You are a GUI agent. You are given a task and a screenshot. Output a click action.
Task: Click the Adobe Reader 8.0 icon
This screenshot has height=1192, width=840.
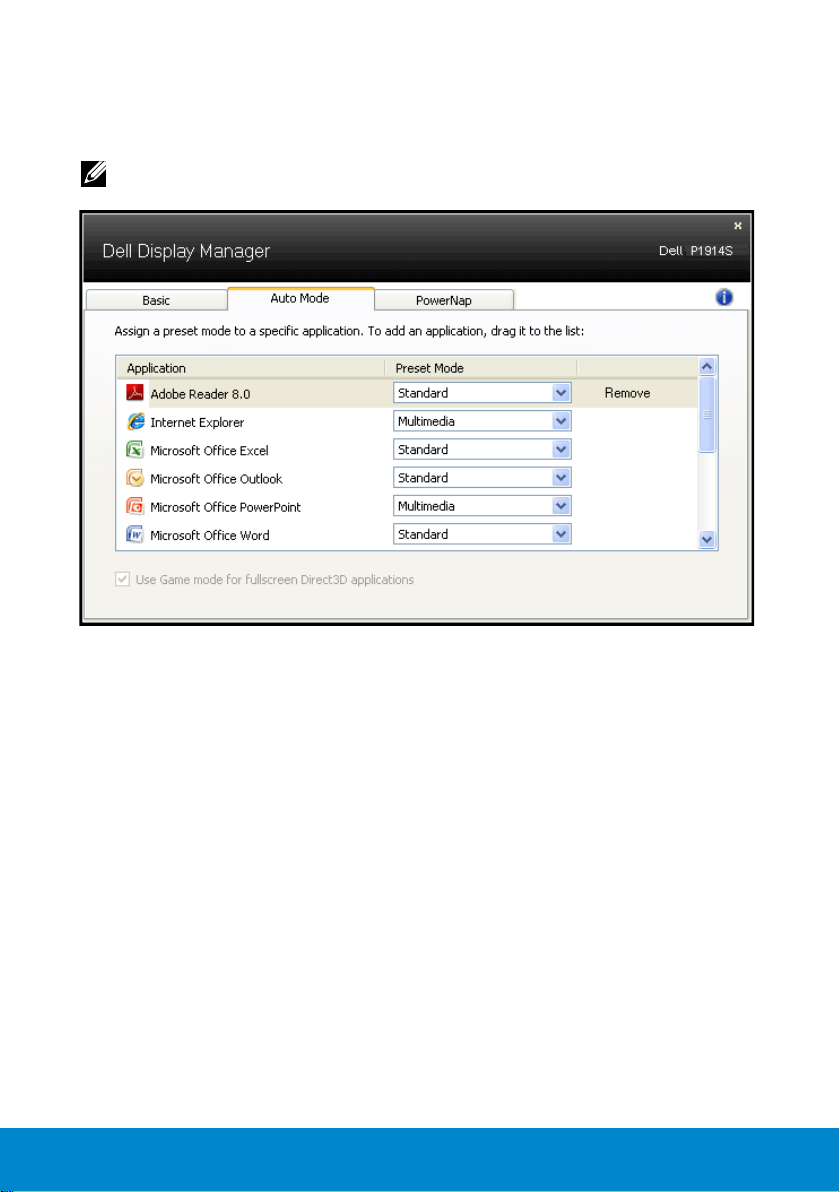click(135, 394)
